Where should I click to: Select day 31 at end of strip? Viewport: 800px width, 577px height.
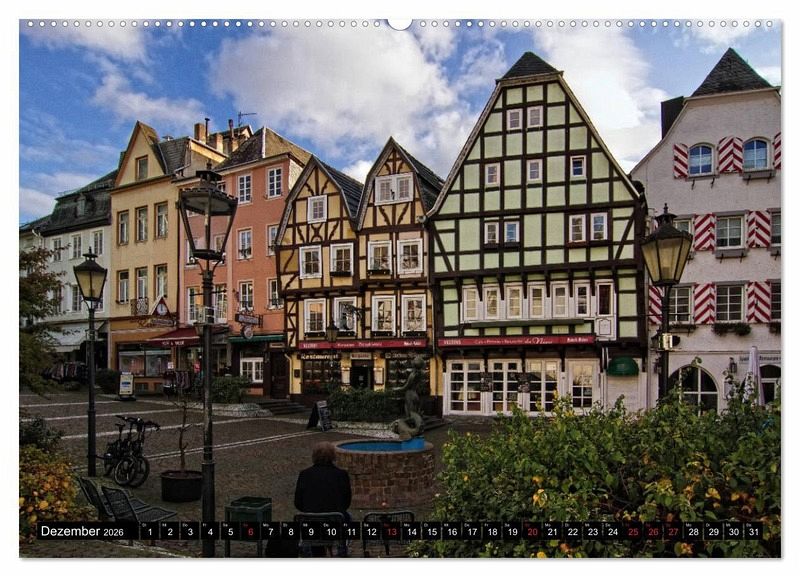click(753, 531)
